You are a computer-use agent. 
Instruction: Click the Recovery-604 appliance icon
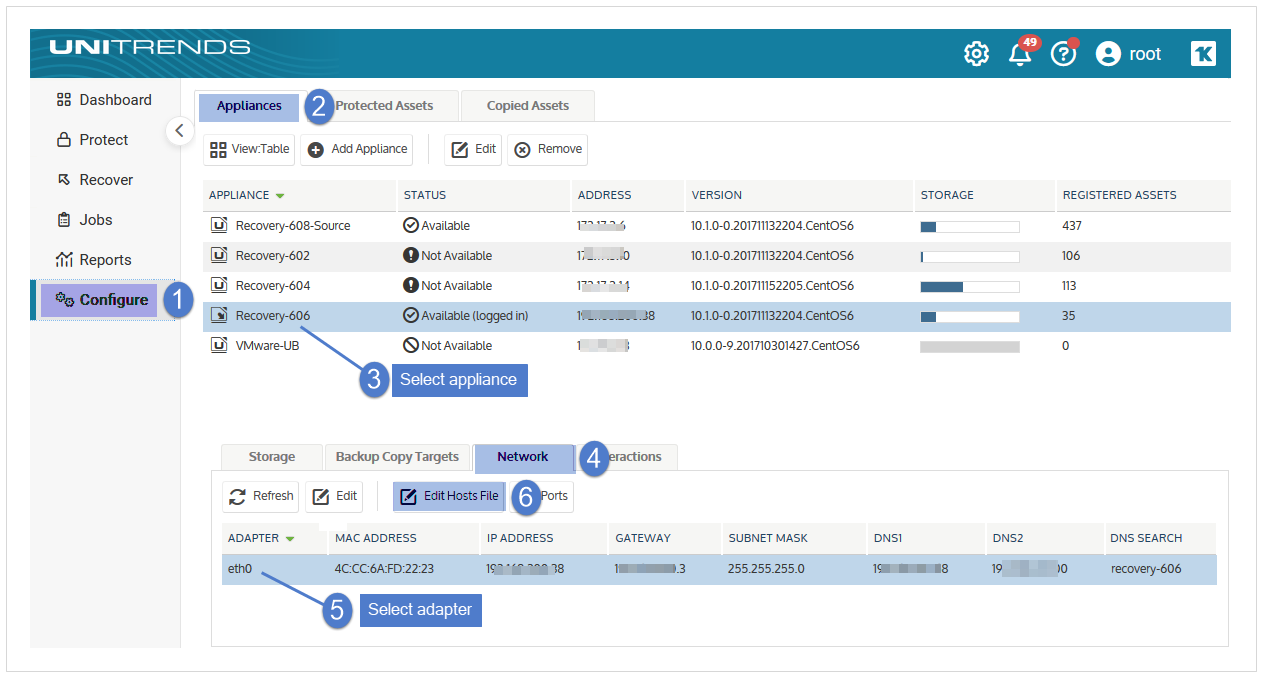[x=219, y=286]
